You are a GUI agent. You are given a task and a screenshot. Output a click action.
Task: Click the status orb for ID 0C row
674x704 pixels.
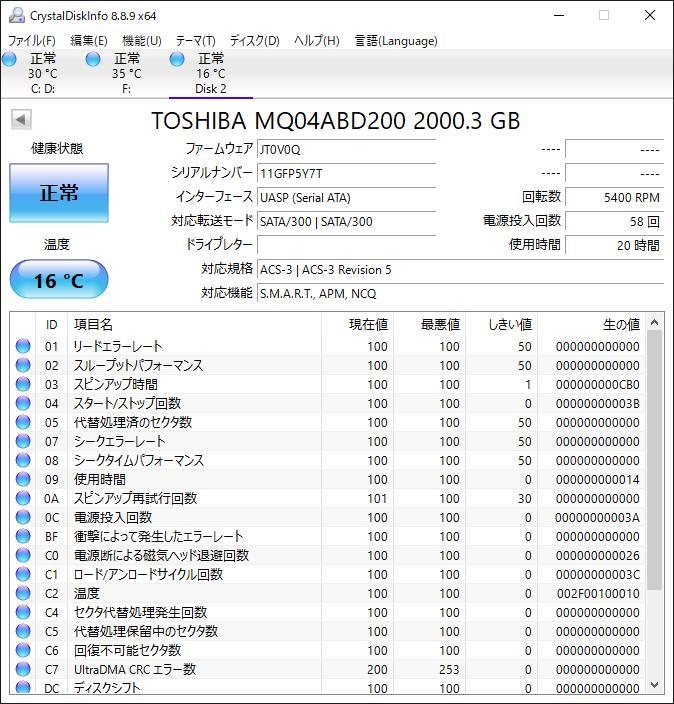23,517
